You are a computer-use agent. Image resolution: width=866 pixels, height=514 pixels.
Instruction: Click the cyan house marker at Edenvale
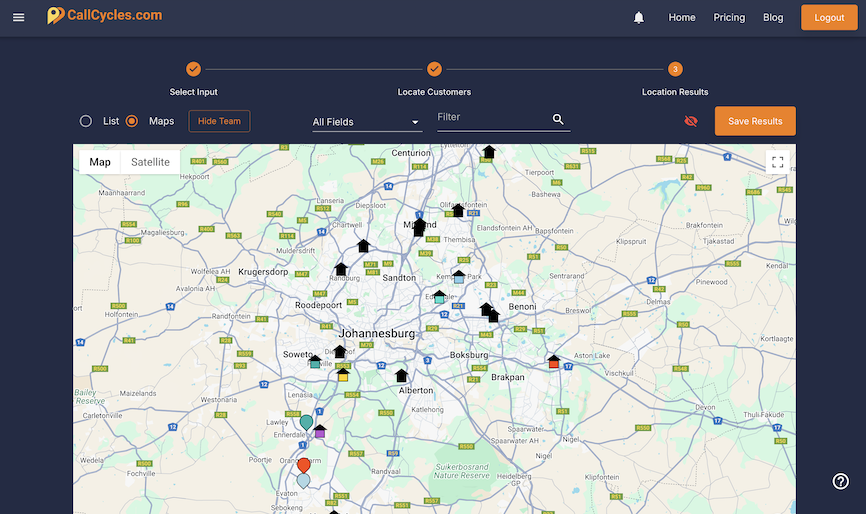439,296
